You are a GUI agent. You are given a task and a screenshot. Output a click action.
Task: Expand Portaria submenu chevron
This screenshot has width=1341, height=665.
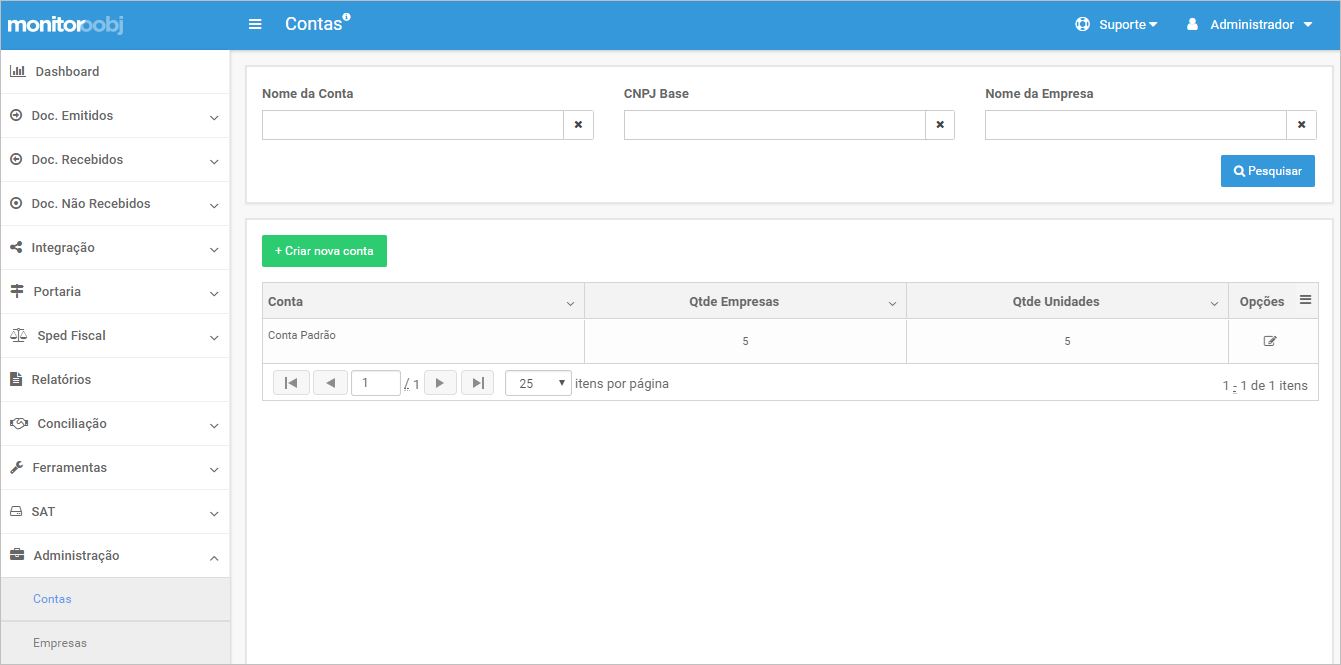click(x=214, y=294)
